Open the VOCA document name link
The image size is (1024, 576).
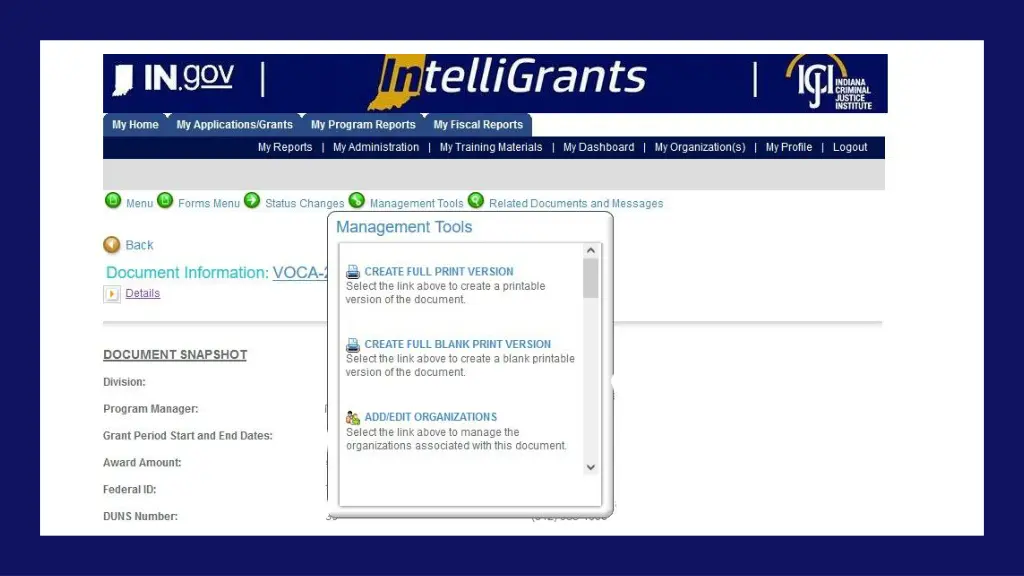(x=300, y=272)
